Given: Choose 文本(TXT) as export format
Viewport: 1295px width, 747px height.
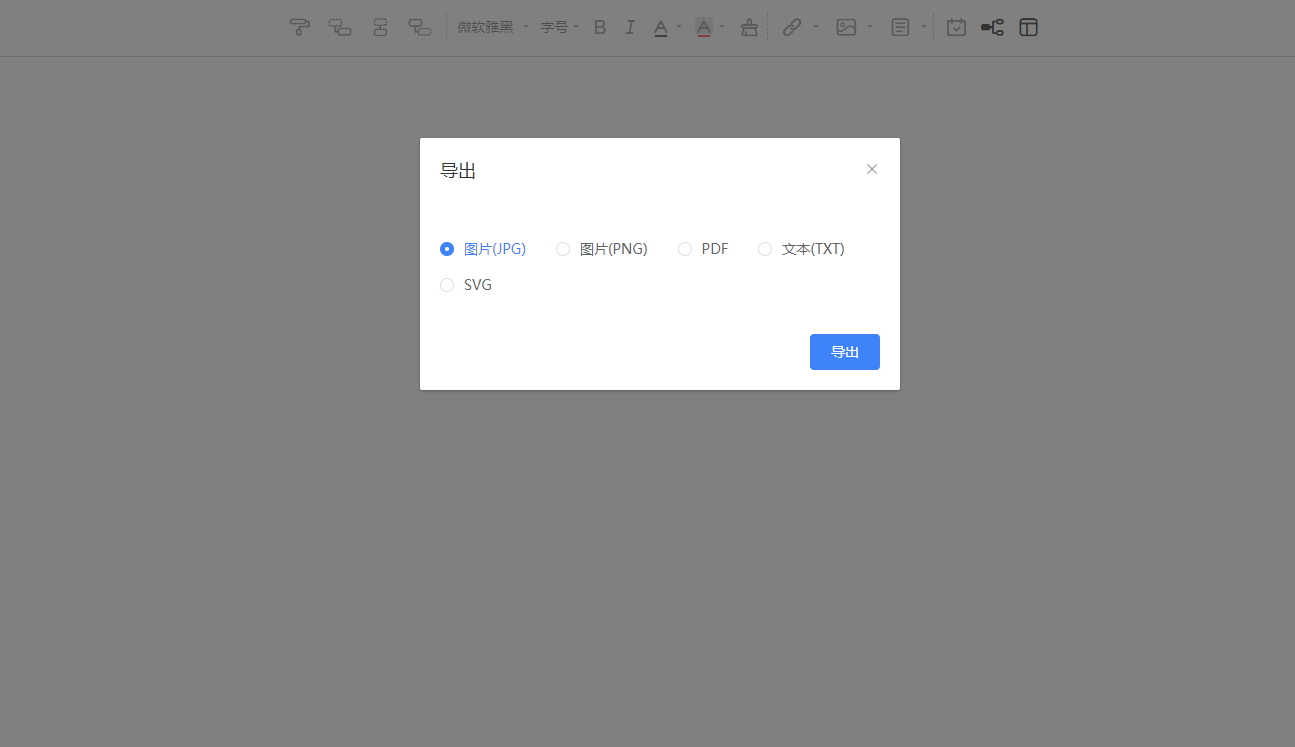Looking at the screenshot, I should pyautogui.click(x=765, y=249).
